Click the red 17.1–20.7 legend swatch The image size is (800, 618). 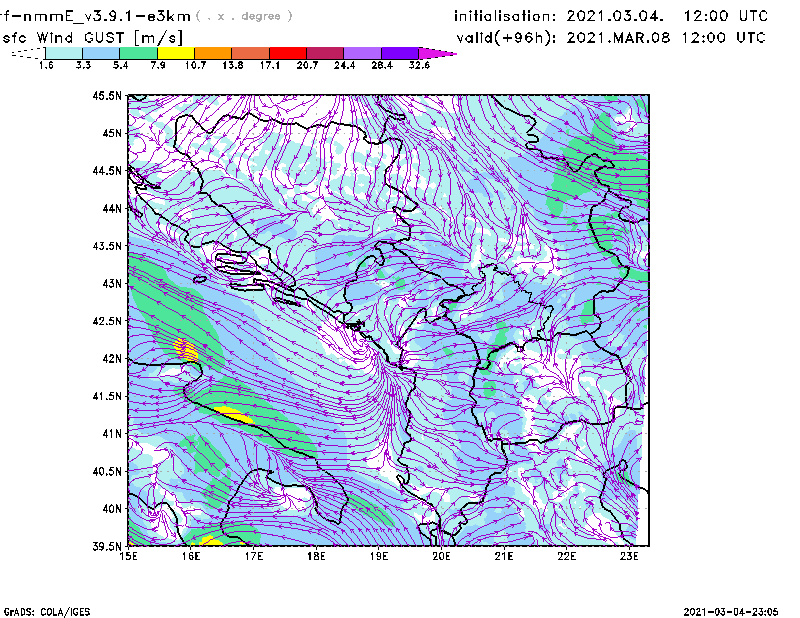pos(288,53)
